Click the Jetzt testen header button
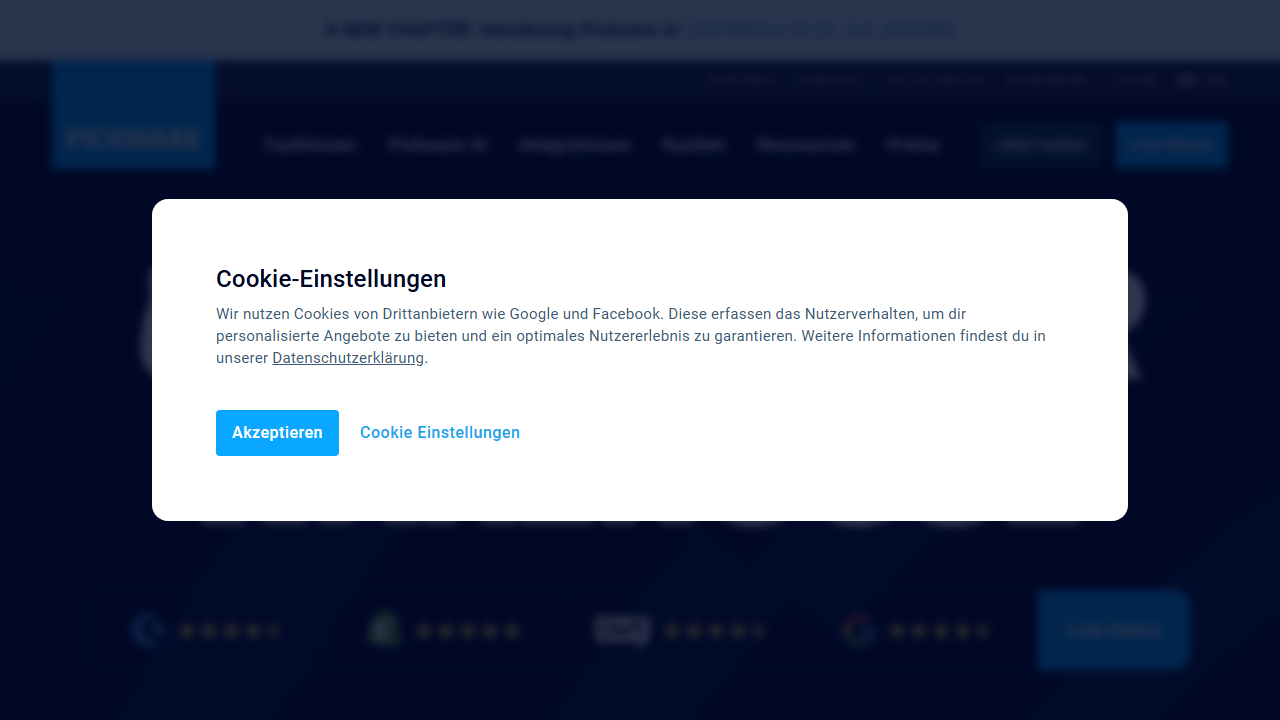 click(x=1041, y=145)
